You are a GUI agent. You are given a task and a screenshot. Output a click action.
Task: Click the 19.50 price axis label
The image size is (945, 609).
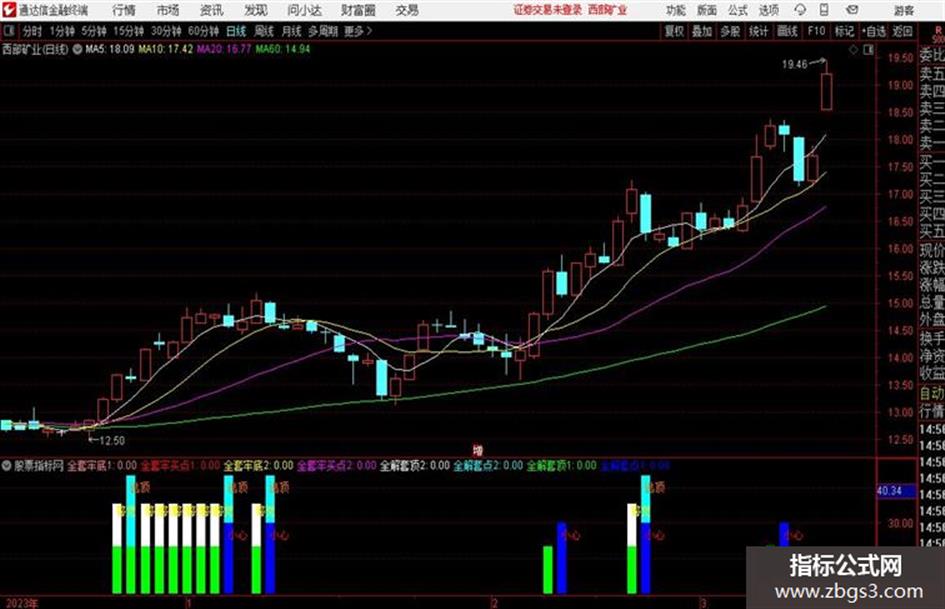point(900,58)
